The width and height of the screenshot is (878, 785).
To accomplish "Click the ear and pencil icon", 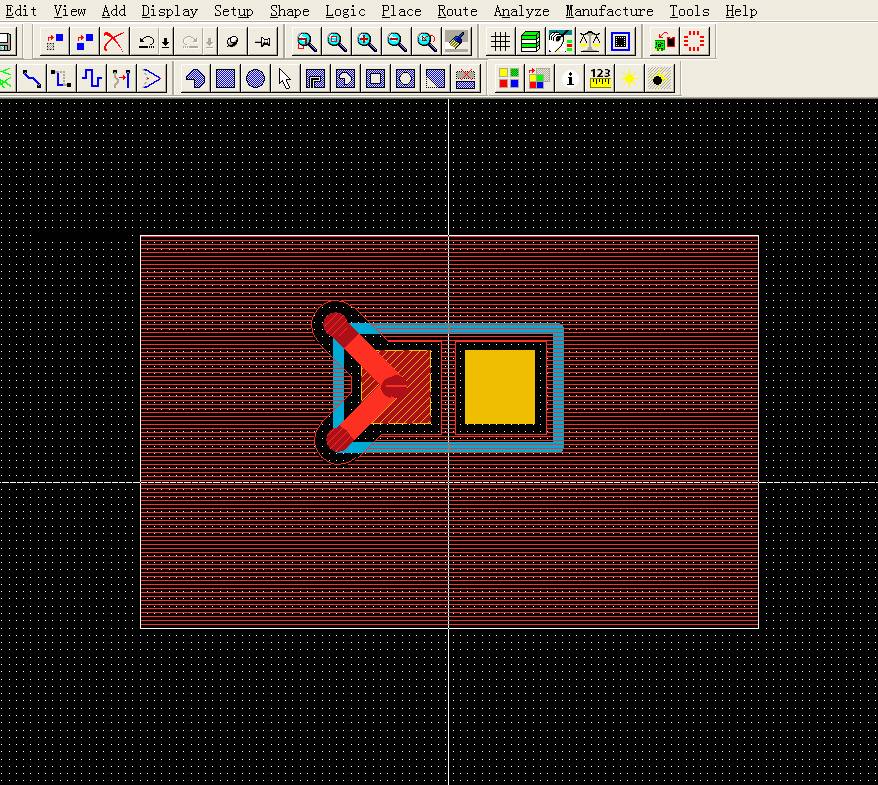I will click(x=561, y=41).
